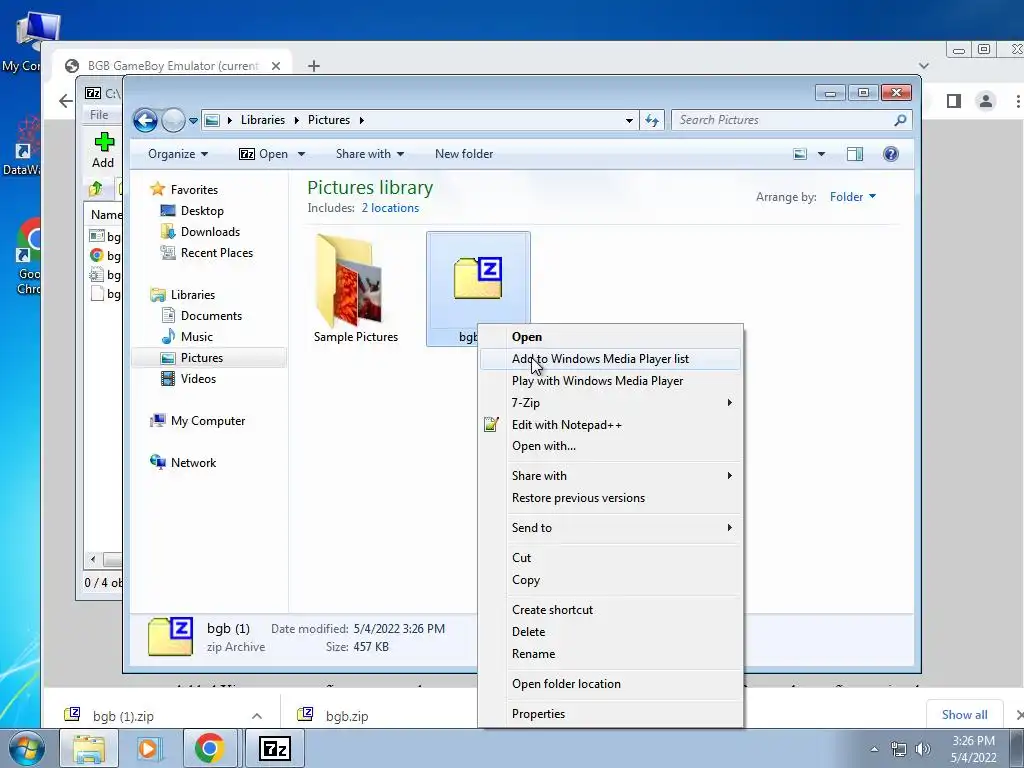Launch Windows Media Player from taskbar

point(149,748)
